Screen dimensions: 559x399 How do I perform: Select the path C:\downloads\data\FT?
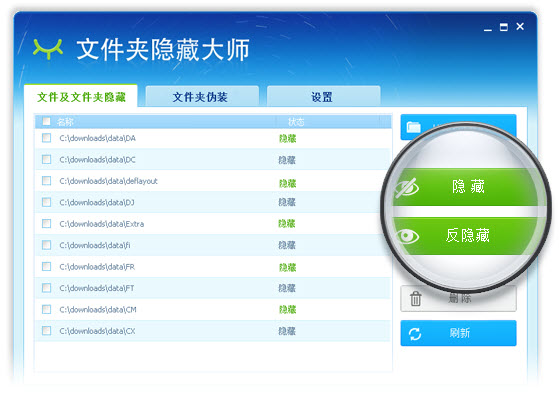coord(97,288)
